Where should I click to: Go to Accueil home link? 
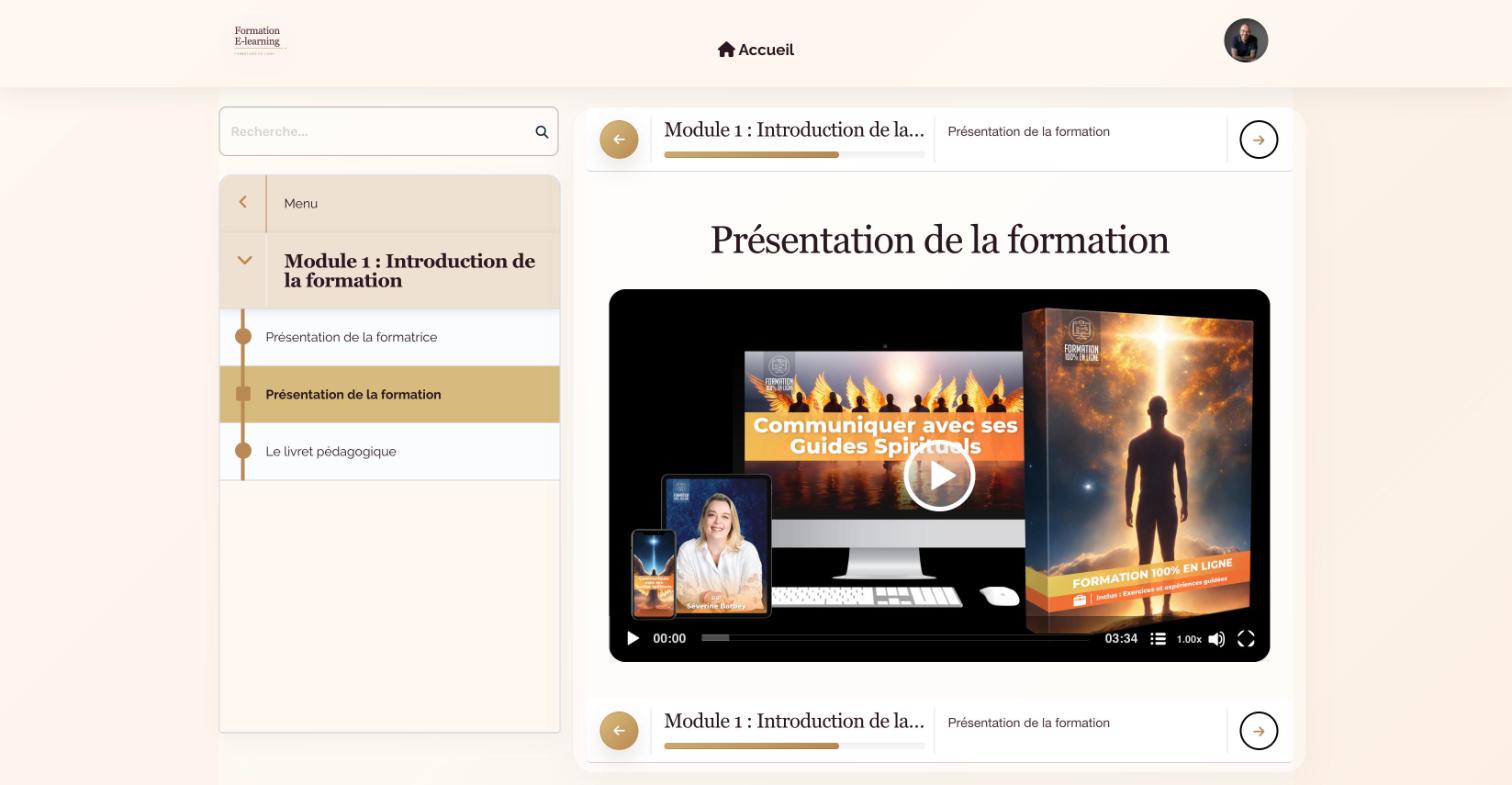pyautogui.click(x=756, y=50)
